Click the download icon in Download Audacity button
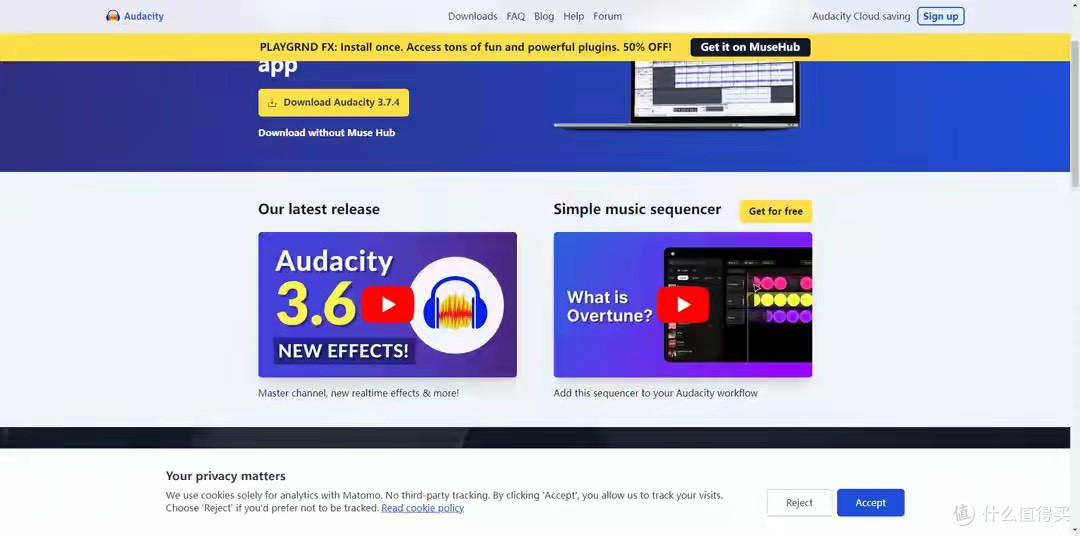 272,103
